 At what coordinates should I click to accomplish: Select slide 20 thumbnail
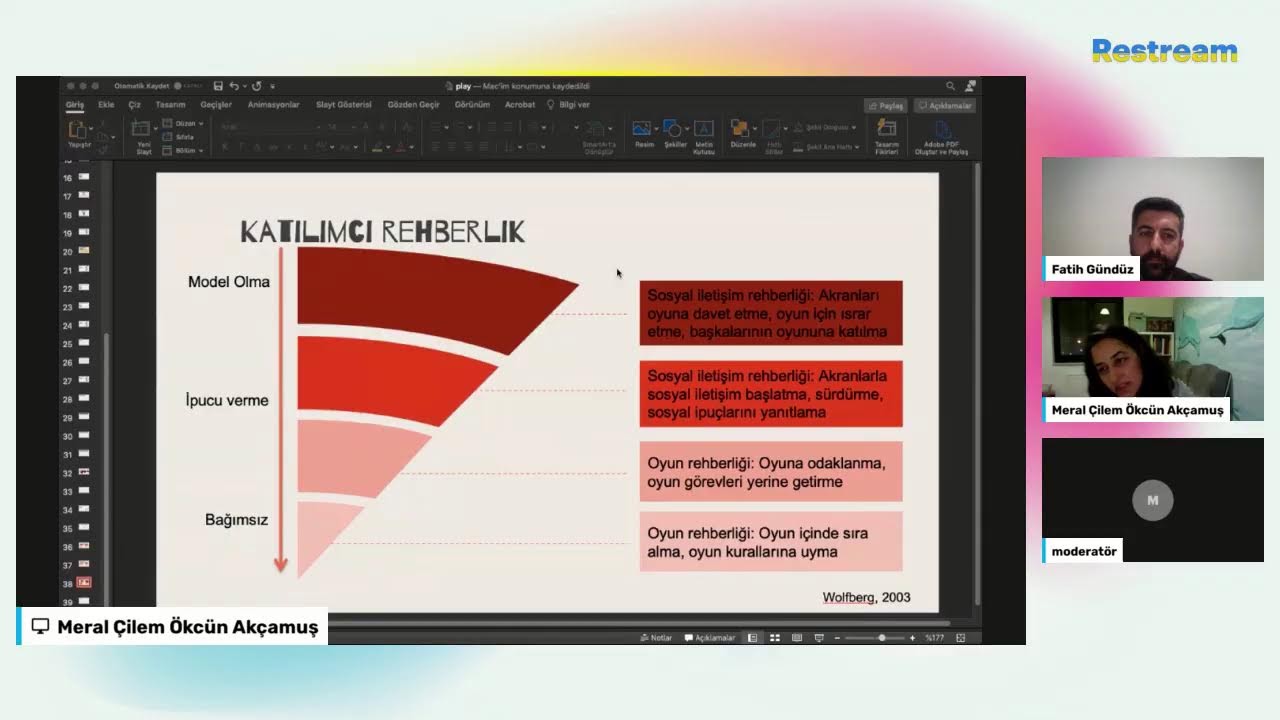pos(84,251)
